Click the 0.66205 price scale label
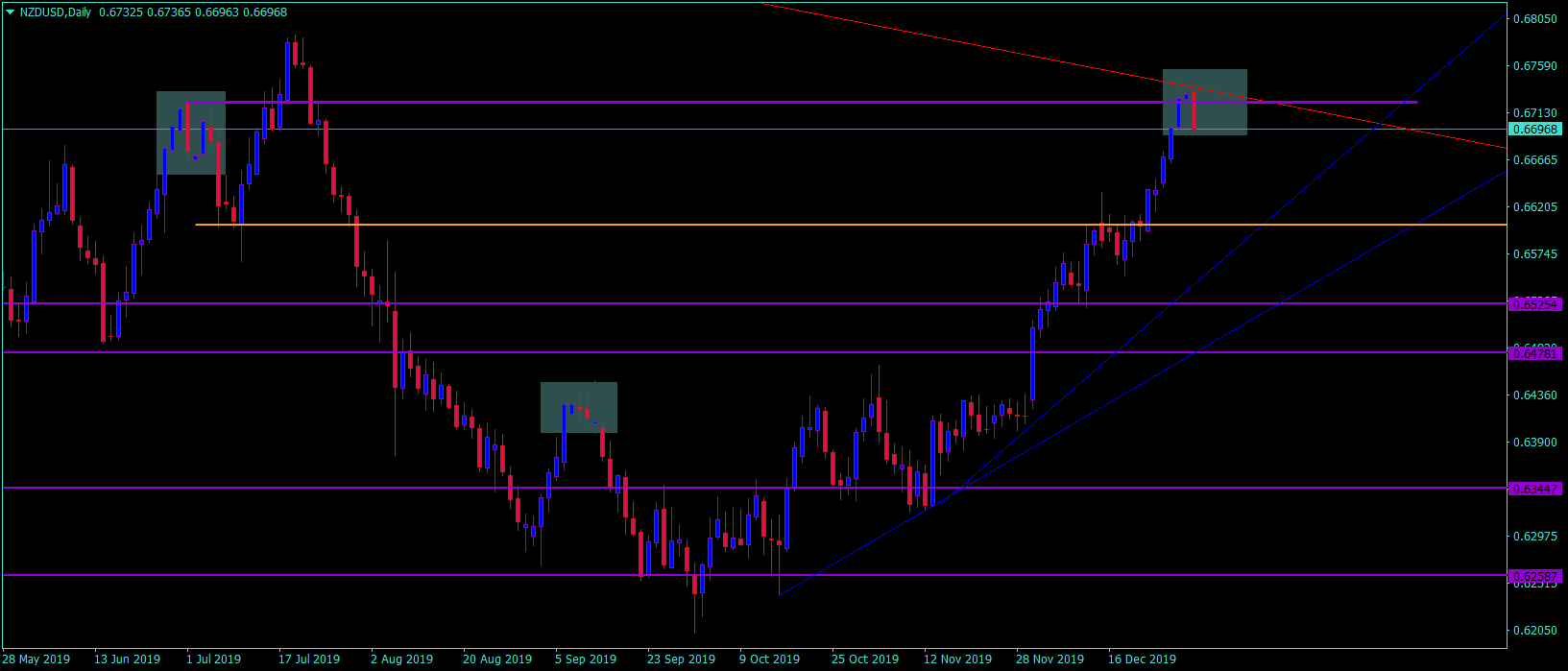1568x671 pixels. [x=1534, y=207]
